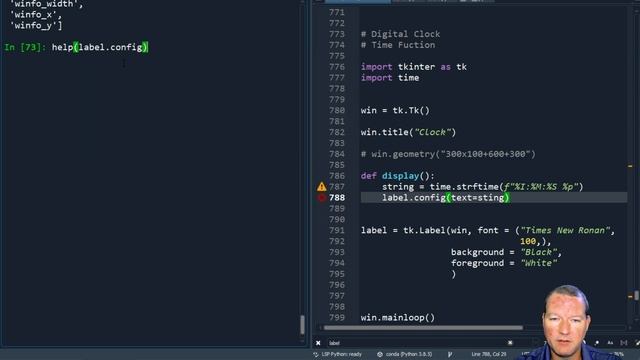
Task: Click the conda environment icon
Action: [380, 354]
